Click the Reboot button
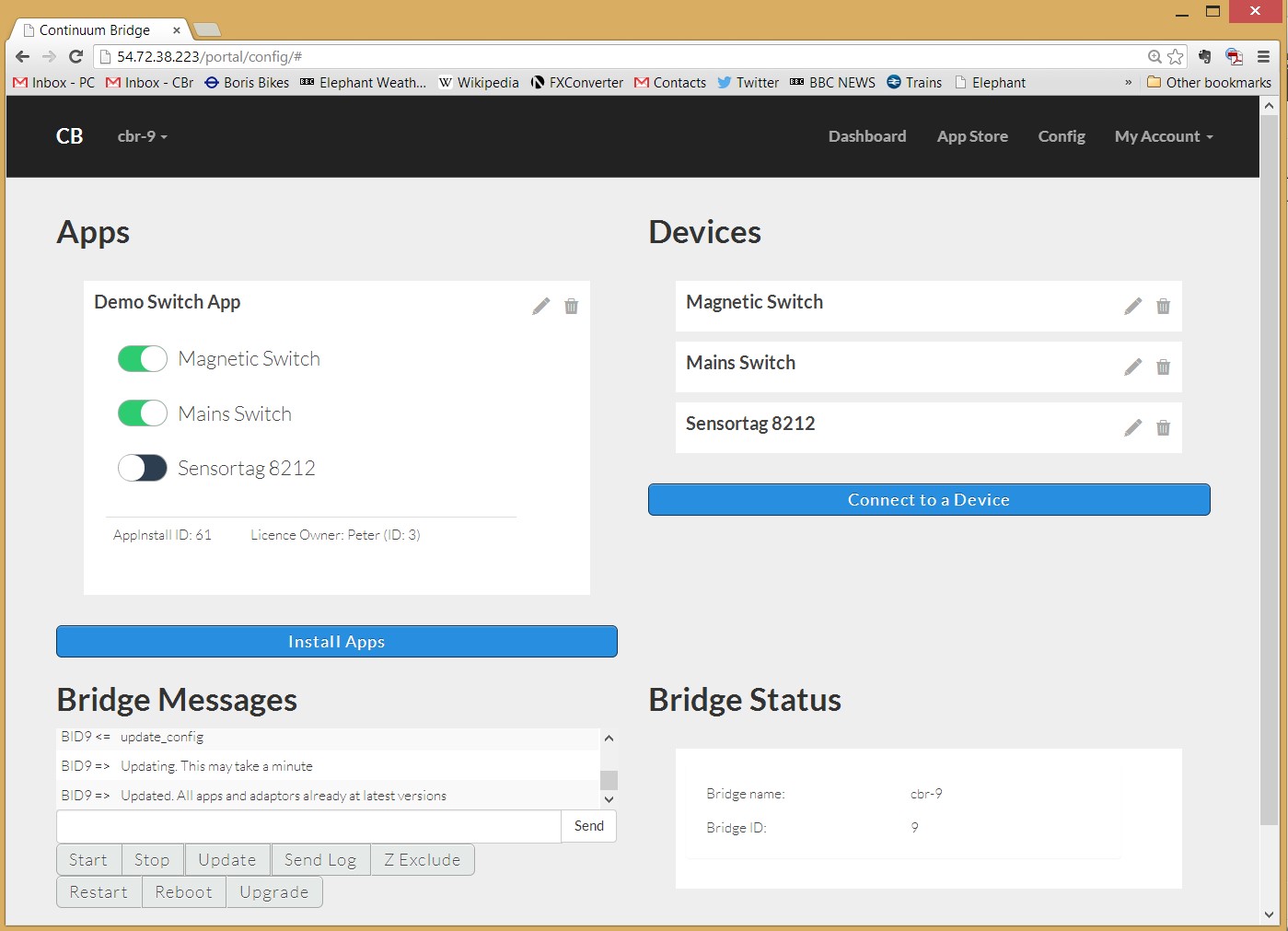The image size is (1288, 931). click(183, 891)
